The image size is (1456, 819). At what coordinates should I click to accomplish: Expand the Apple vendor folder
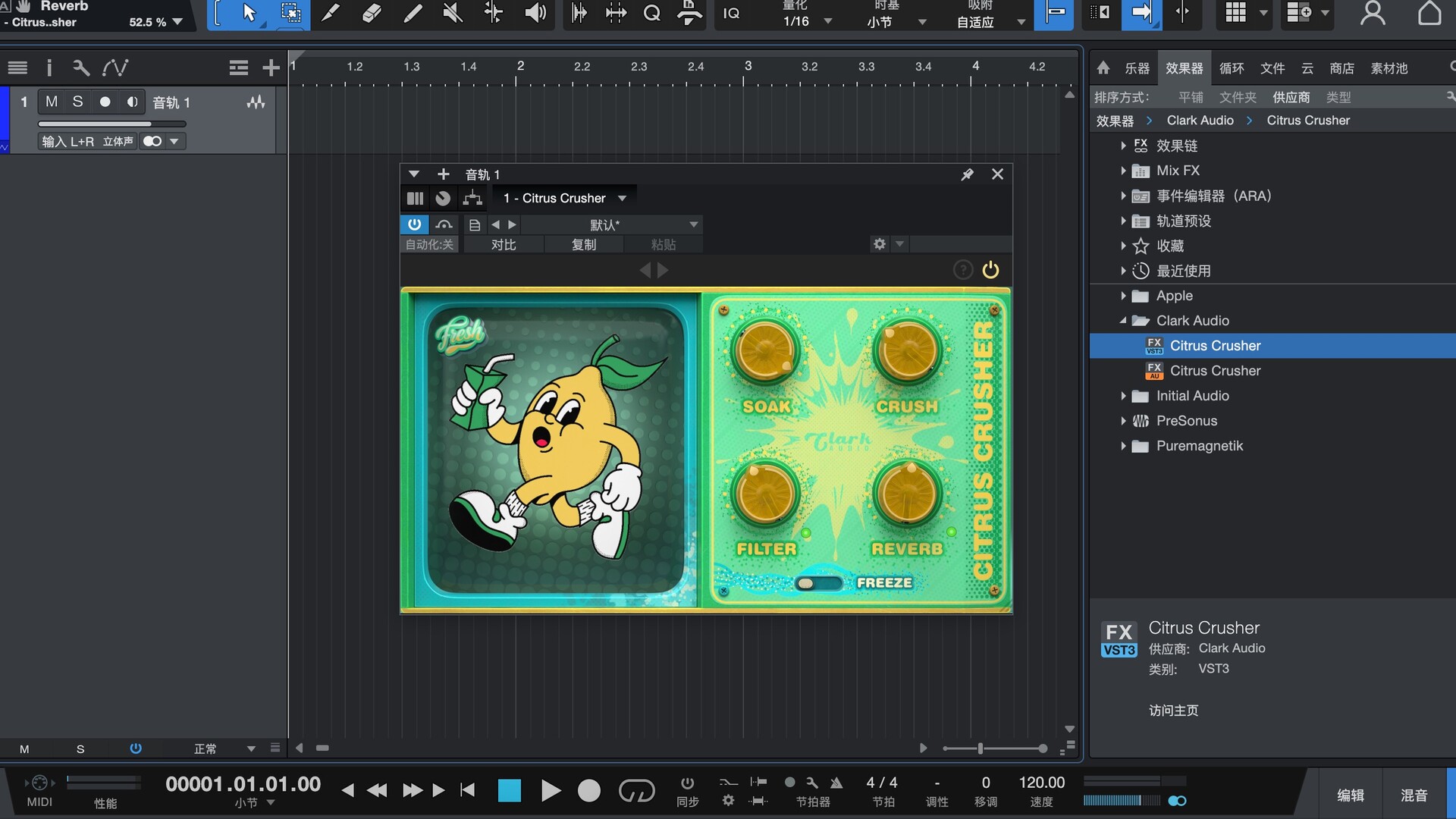[1123, 296]
